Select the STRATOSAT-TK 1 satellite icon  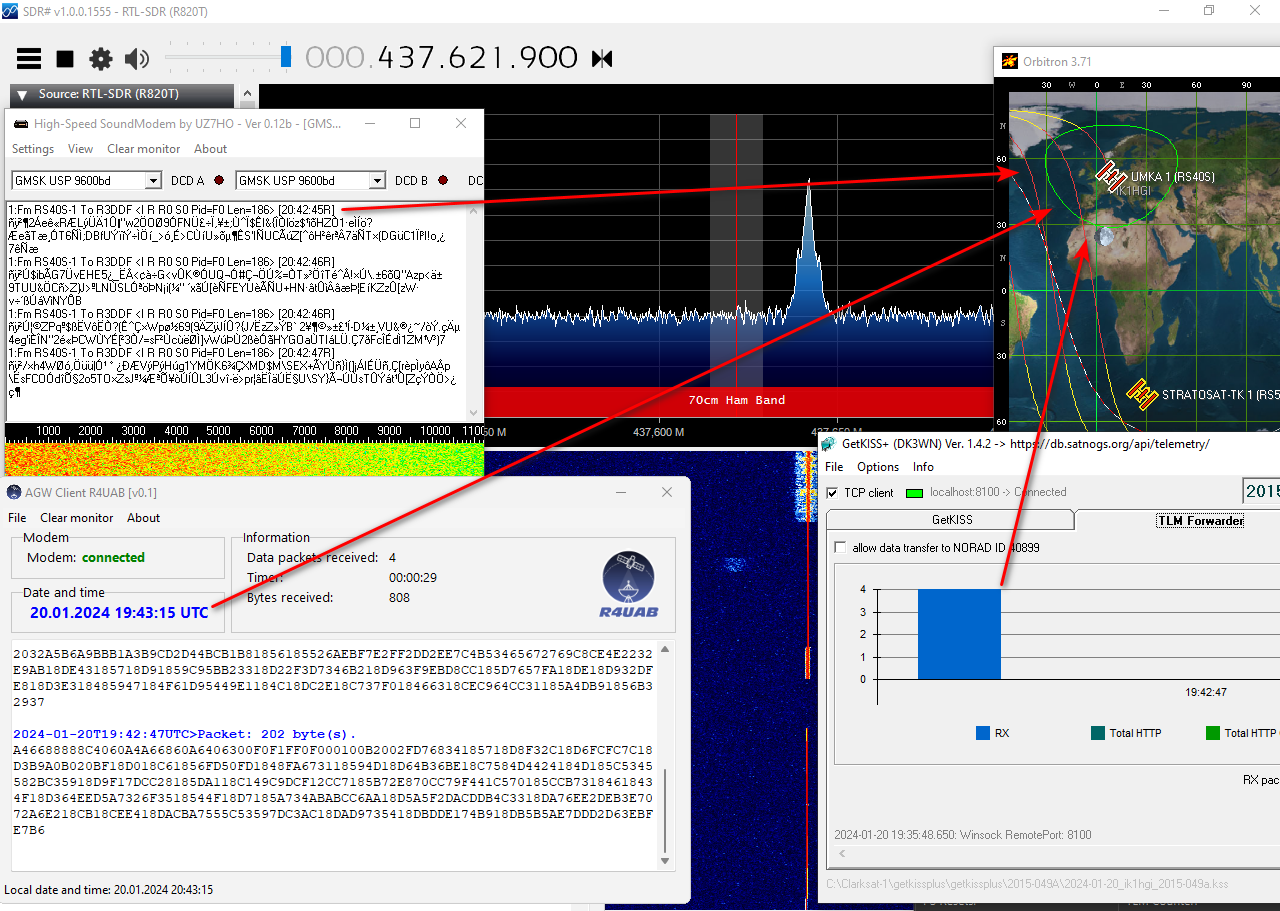click(1142, 394)
